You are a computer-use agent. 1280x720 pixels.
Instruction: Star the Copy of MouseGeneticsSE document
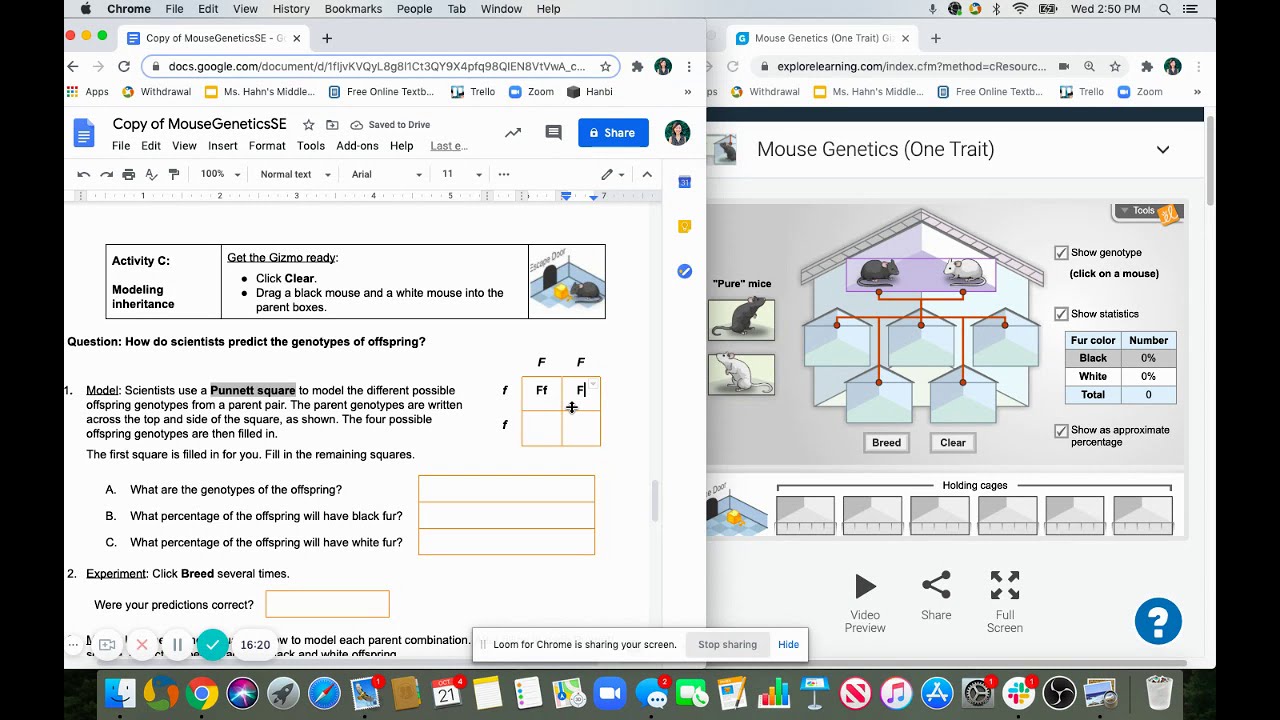(x=308, y=125)
